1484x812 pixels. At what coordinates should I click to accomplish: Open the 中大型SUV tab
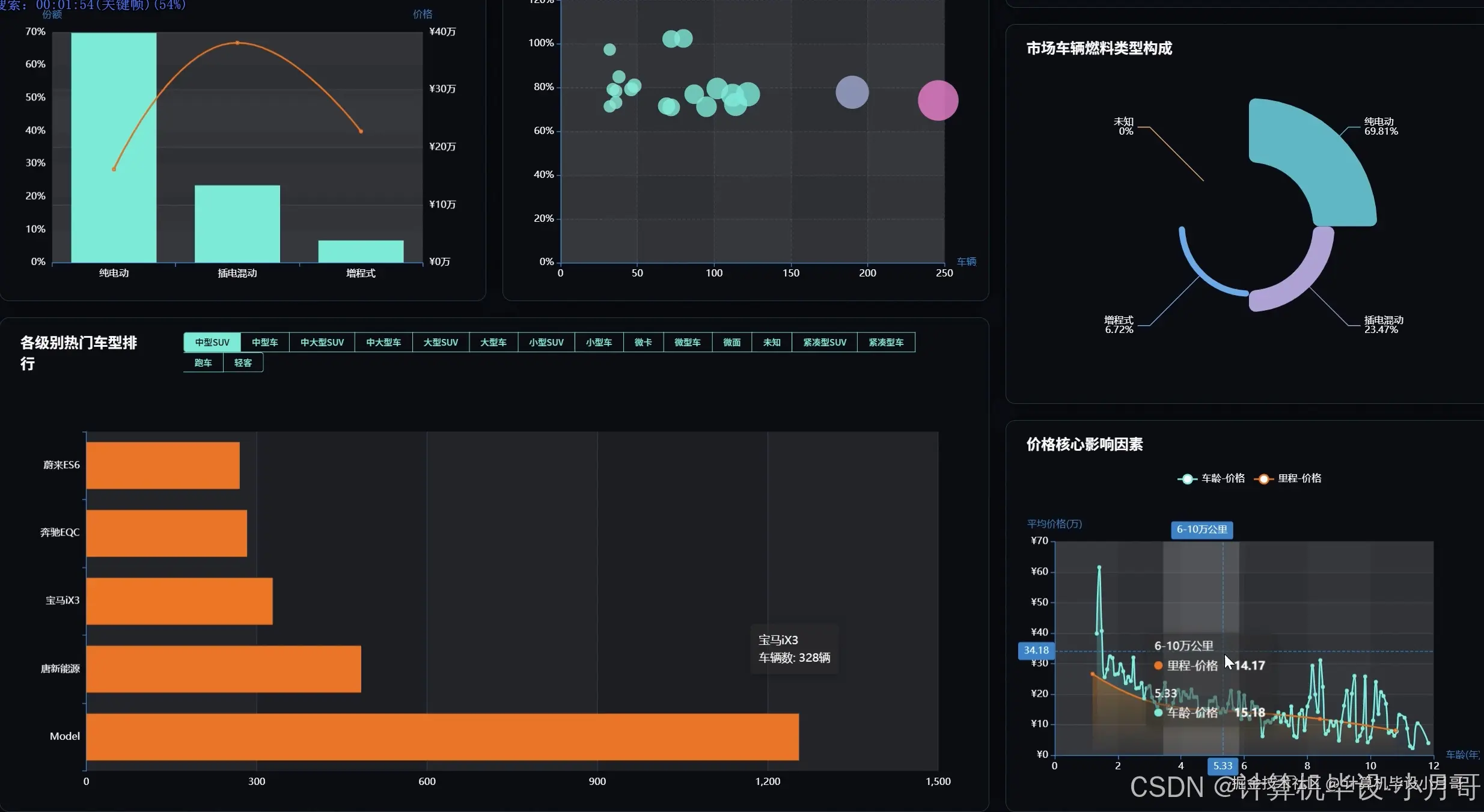click(322, 343)
